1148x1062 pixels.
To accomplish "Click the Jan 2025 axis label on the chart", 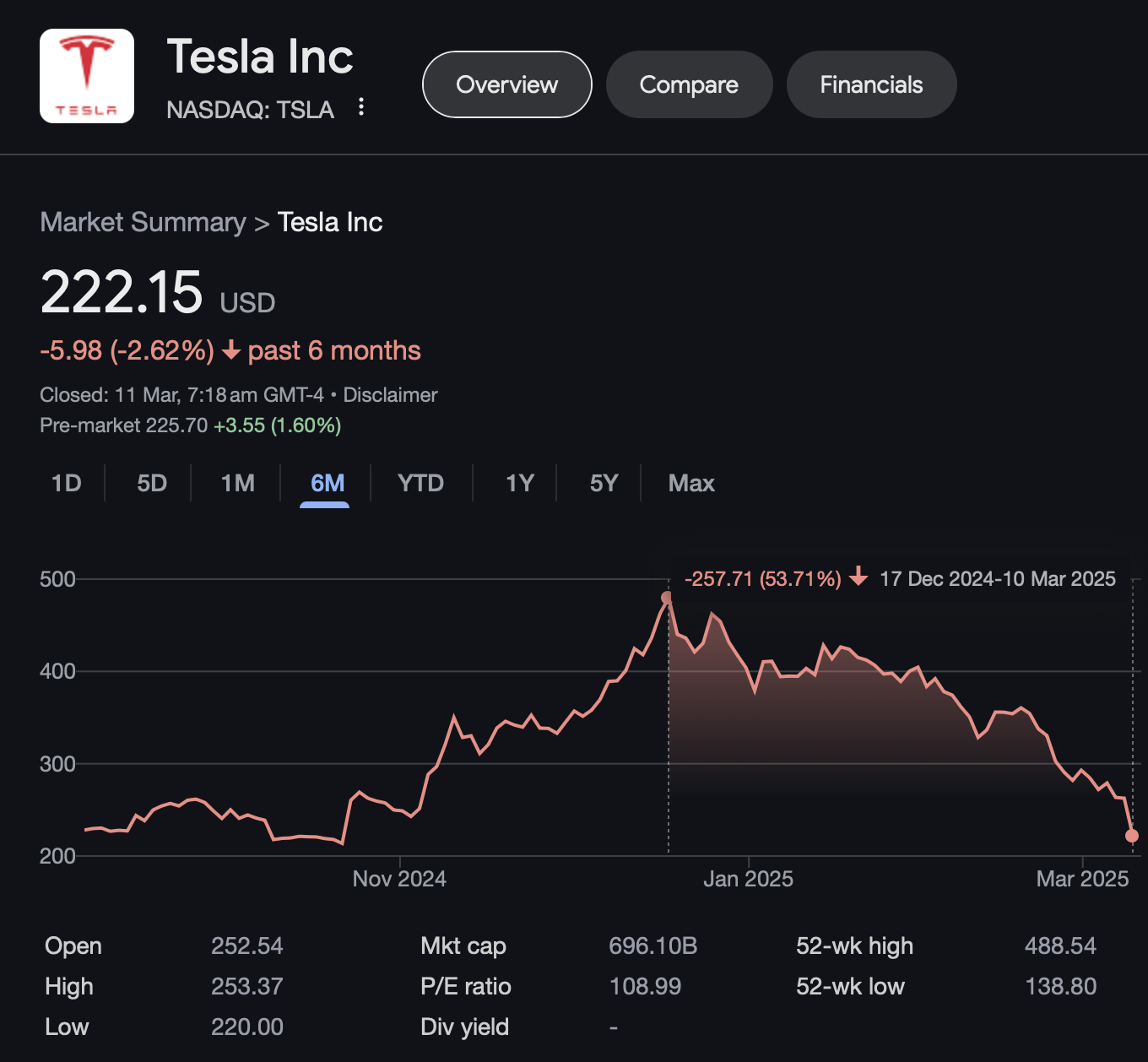I will pos(749,878).
